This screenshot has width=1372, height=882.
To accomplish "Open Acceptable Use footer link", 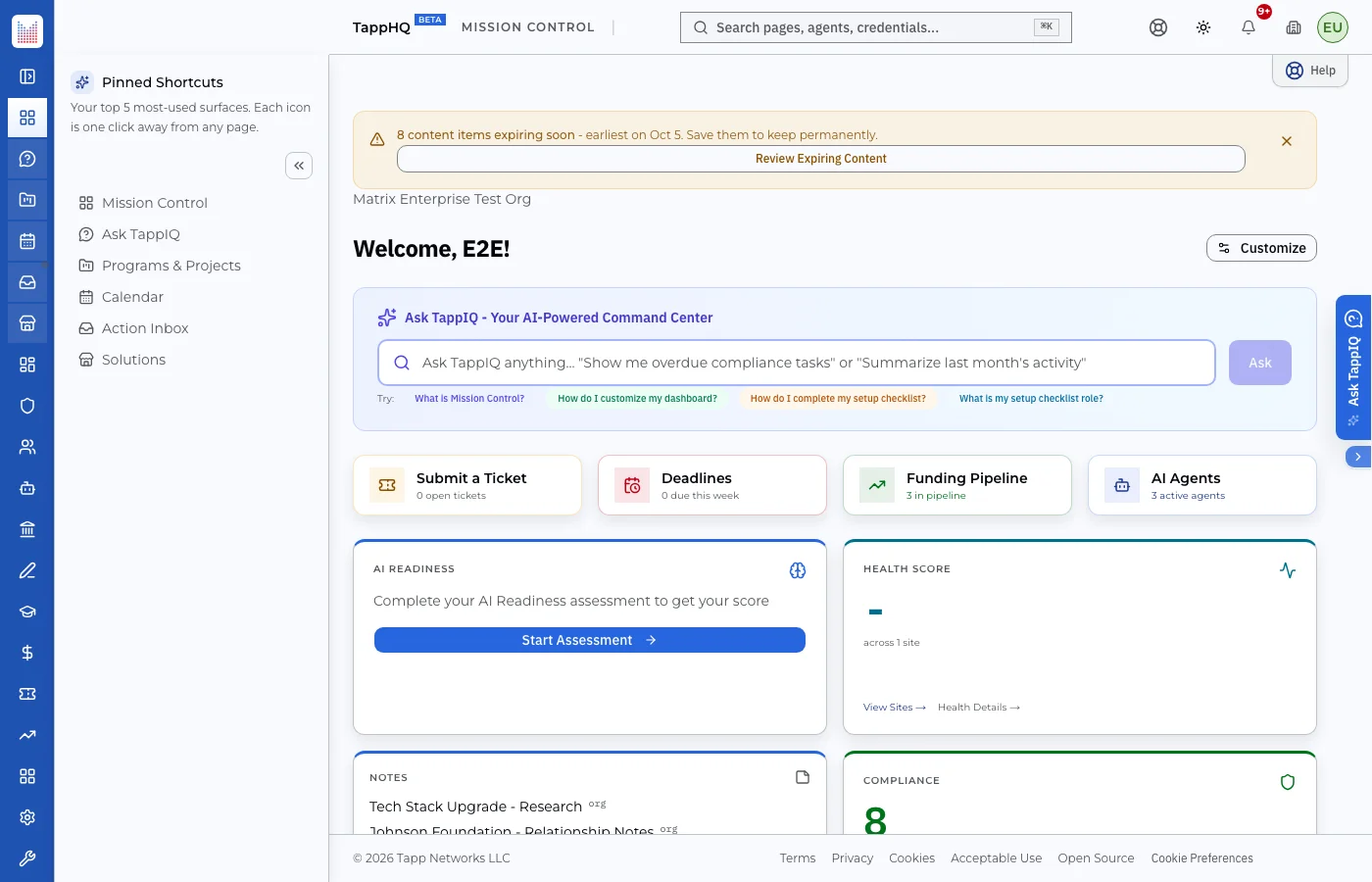I will coord(997,858).
